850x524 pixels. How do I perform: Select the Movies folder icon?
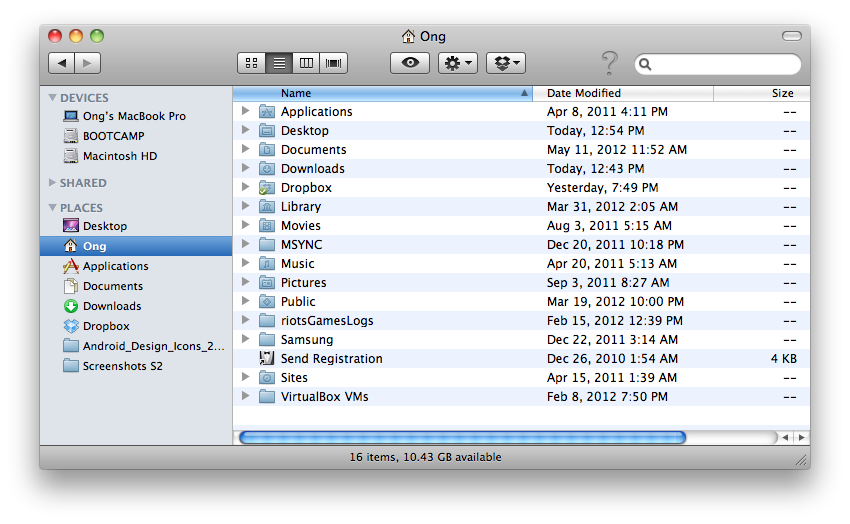pyautogui.click(x=267, y=225)
